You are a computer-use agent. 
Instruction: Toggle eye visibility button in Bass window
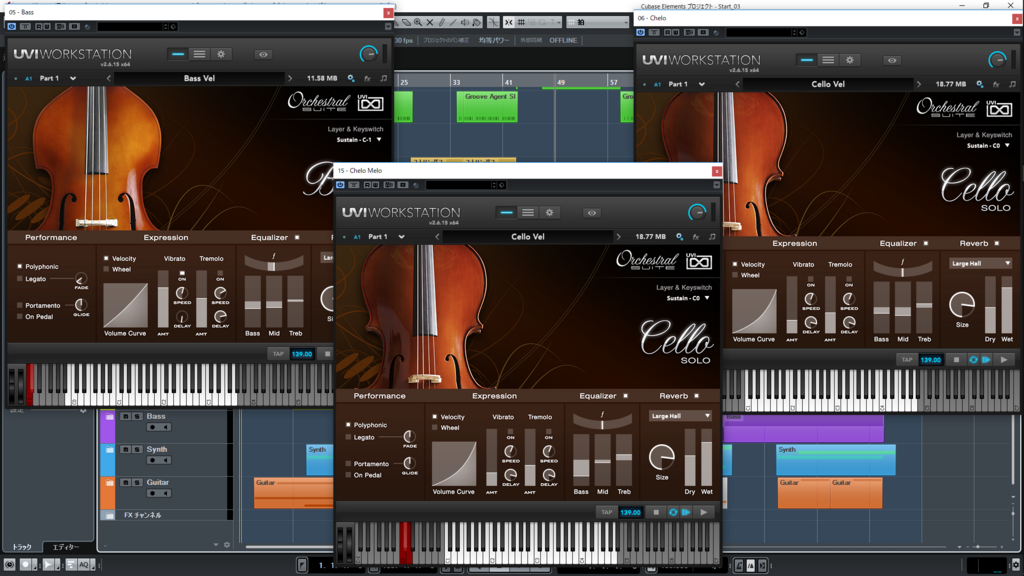[x=263, y=55]
